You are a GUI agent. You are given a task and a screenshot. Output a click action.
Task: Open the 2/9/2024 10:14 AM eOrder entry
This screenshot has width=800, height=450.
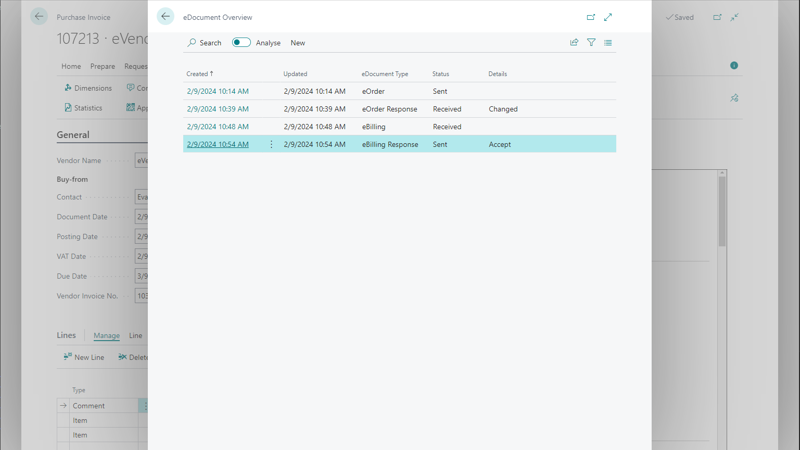point(217,91)
